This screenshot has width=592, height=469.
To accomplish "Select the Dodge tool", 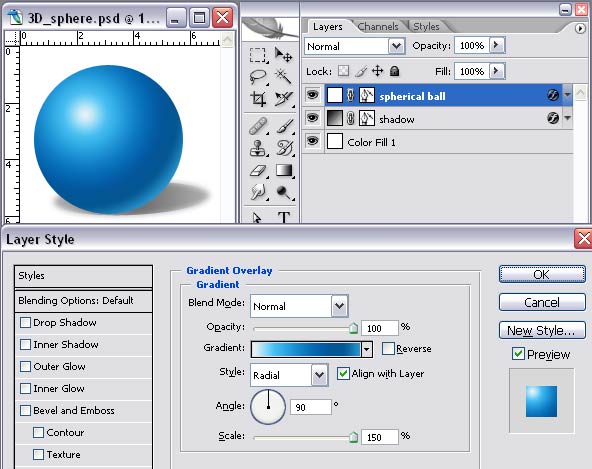I will pos(283,192).
